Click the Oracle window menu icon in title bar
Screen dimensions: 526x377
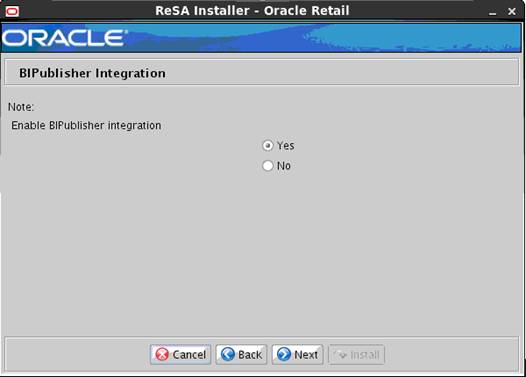coord(12,11)
